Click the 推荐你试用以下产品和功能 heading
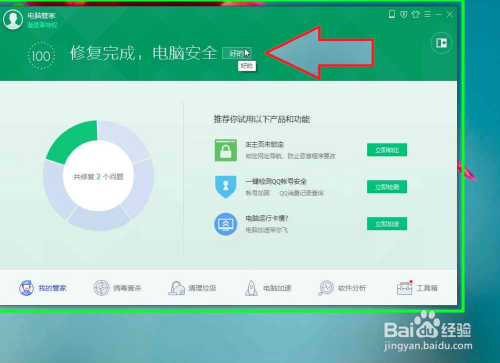Screen dimensions: 500x363 262,119
